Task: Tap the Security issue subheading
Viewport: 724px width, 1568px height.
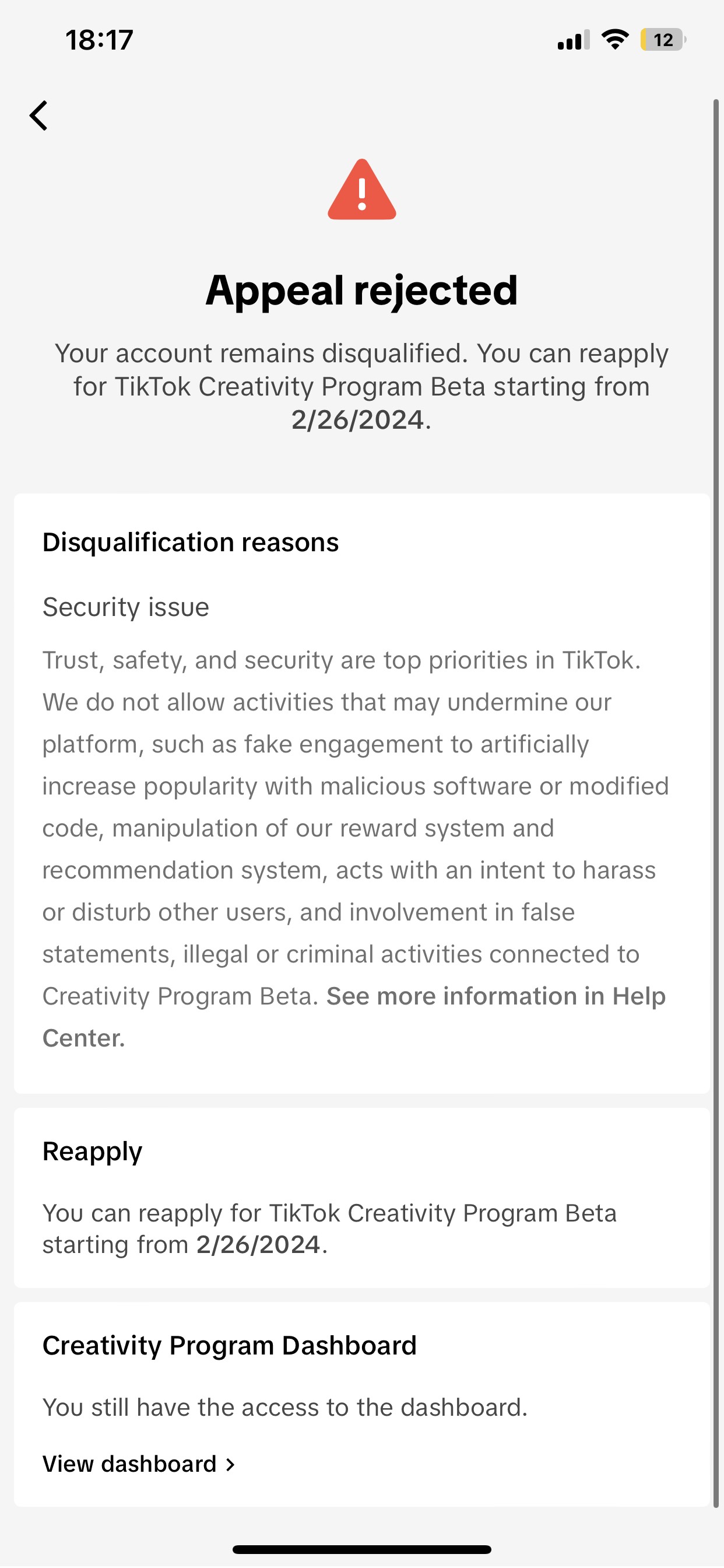Action: pyautogui.click(x=126, y=607)
